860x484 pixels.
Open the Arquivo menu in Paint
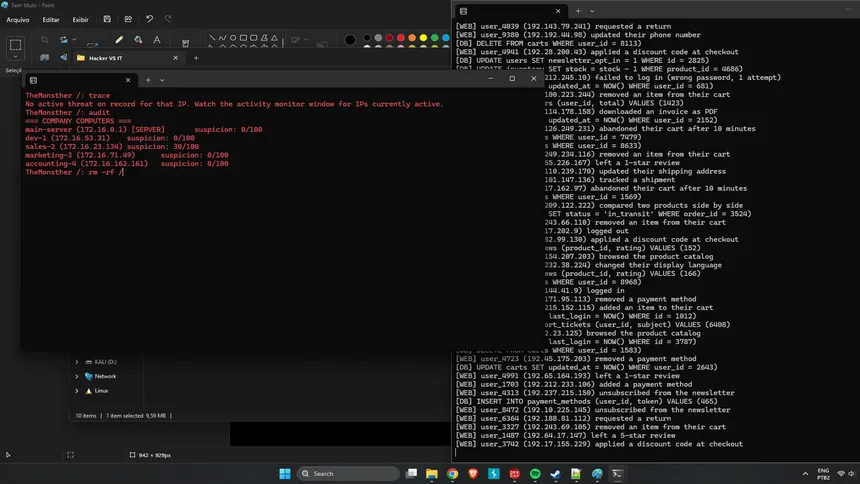(x=18, y=20)
